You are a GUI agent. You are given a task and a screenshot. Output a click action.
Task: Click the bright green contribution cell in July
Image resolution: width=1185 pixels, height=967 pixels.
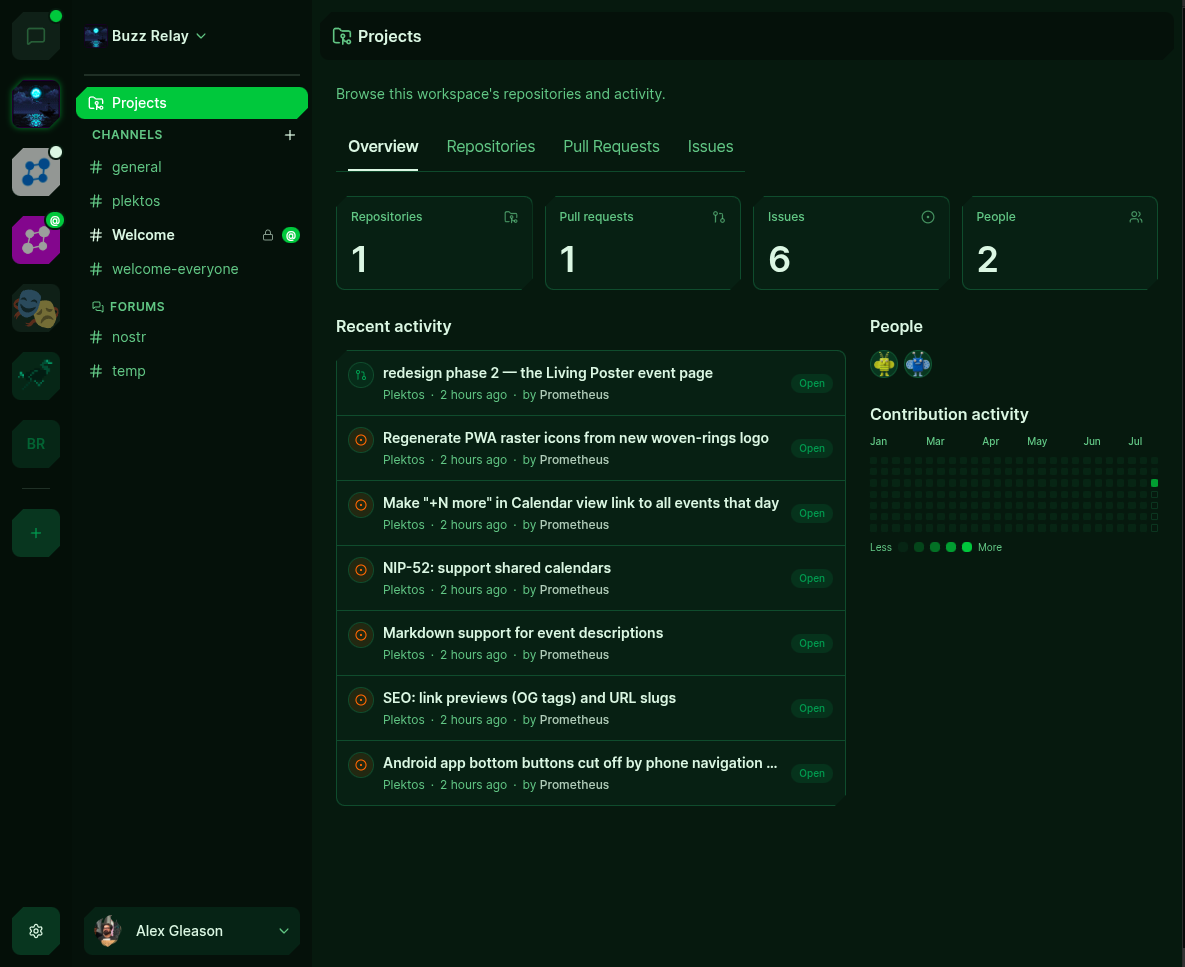(x=1154, y=483)
